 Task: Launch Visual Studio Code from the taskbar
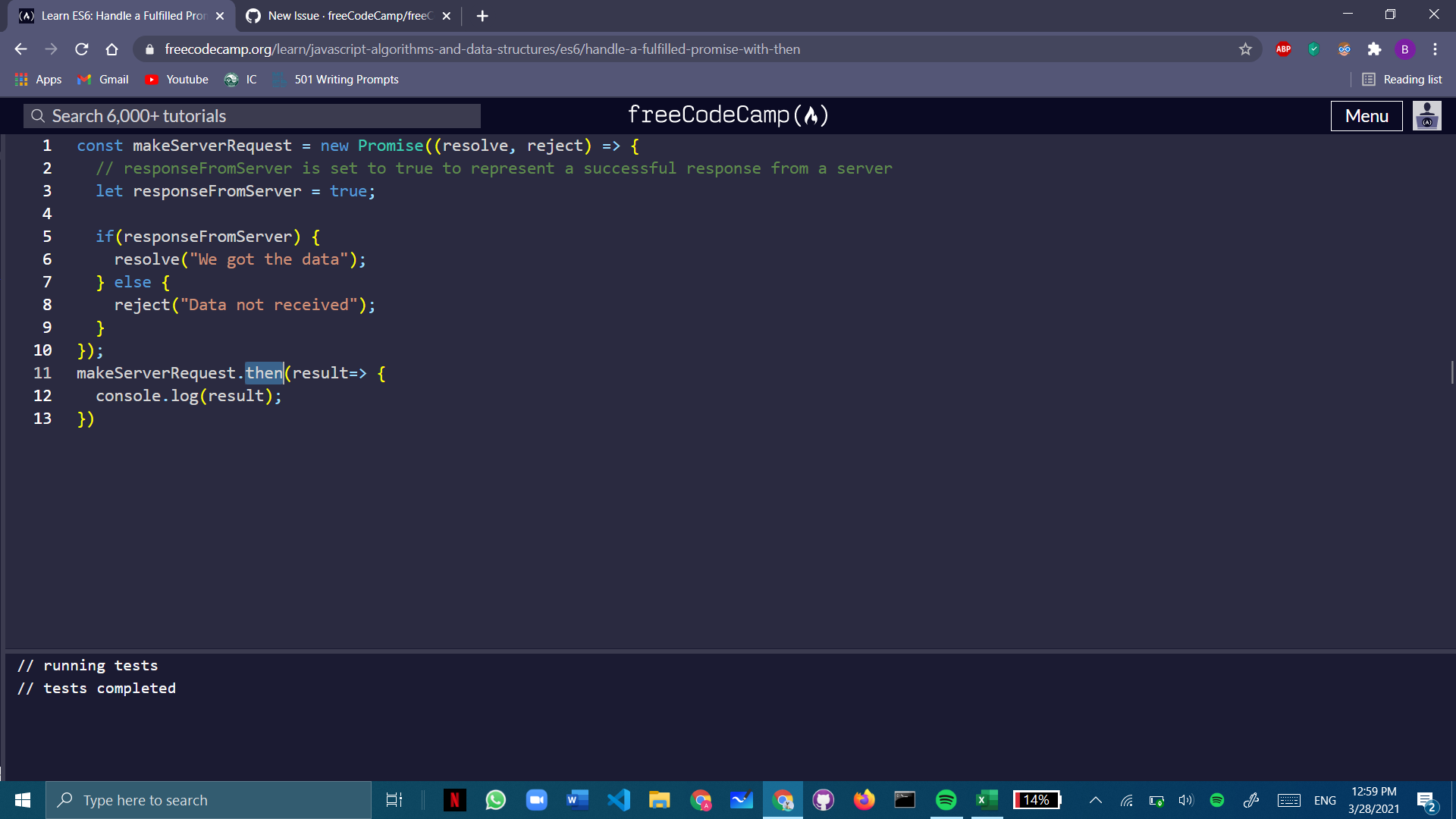click(x=620, y=800)
